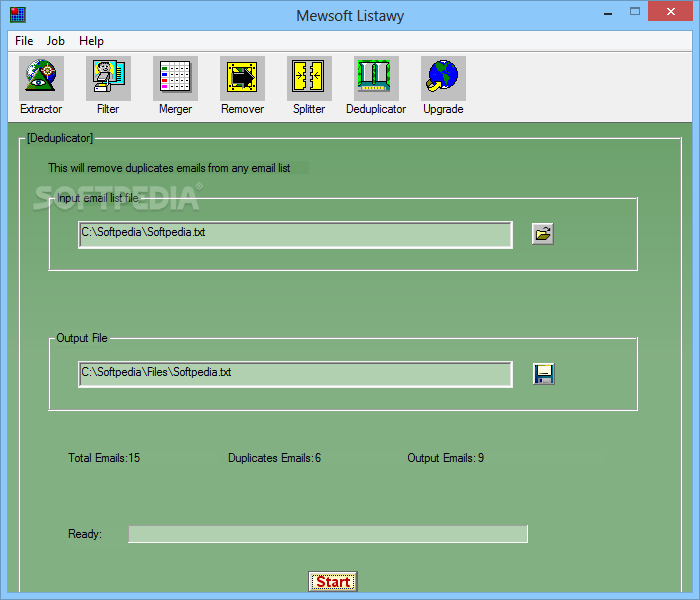Select the Filter tool icon

click(x=108, y=78)
